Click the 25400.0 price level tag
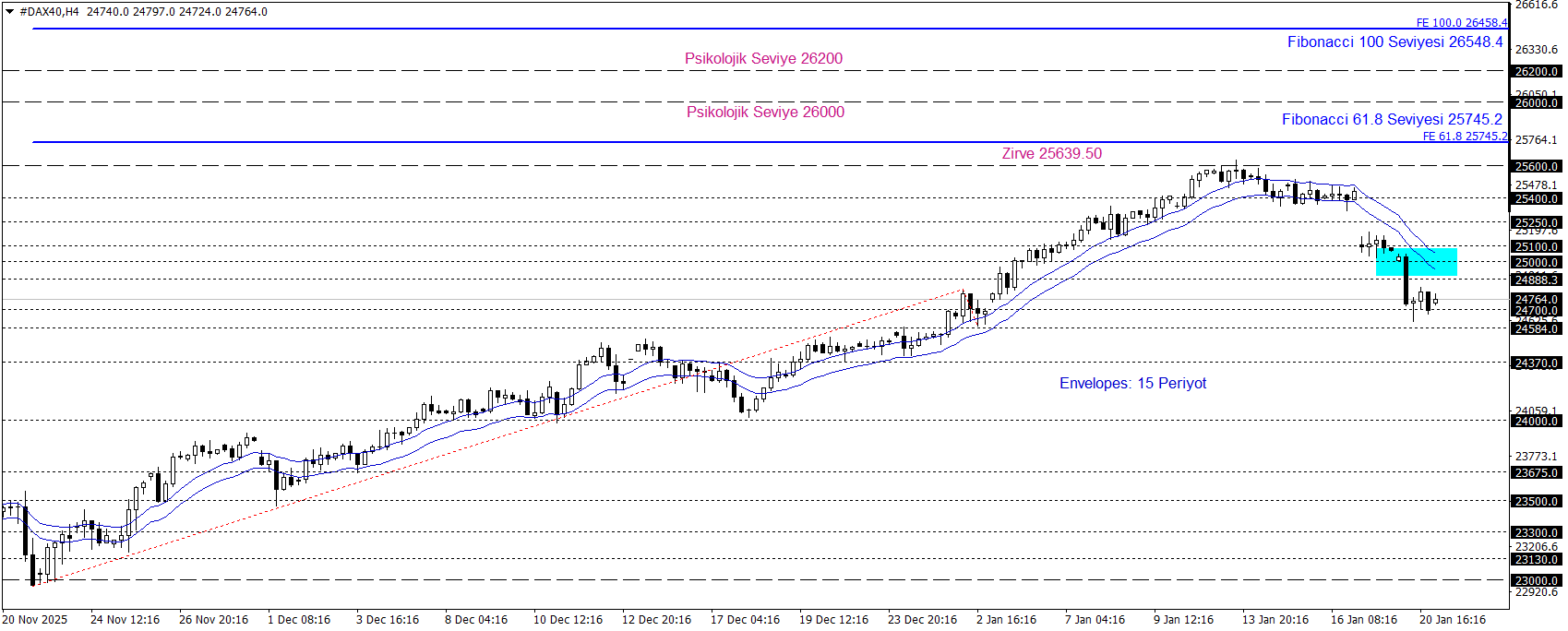Viewport: 1568px width, 631px height. 1537,198
